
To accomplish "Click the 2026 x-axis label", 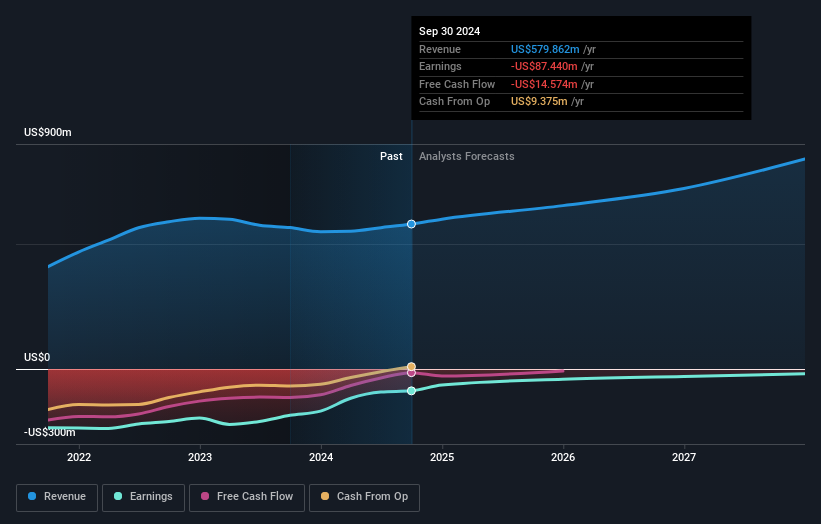I will pos(563,458).
